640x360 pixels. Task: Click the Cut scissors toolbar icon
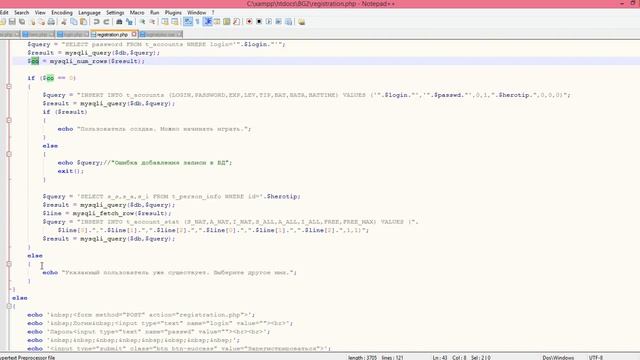coord(64,22)
